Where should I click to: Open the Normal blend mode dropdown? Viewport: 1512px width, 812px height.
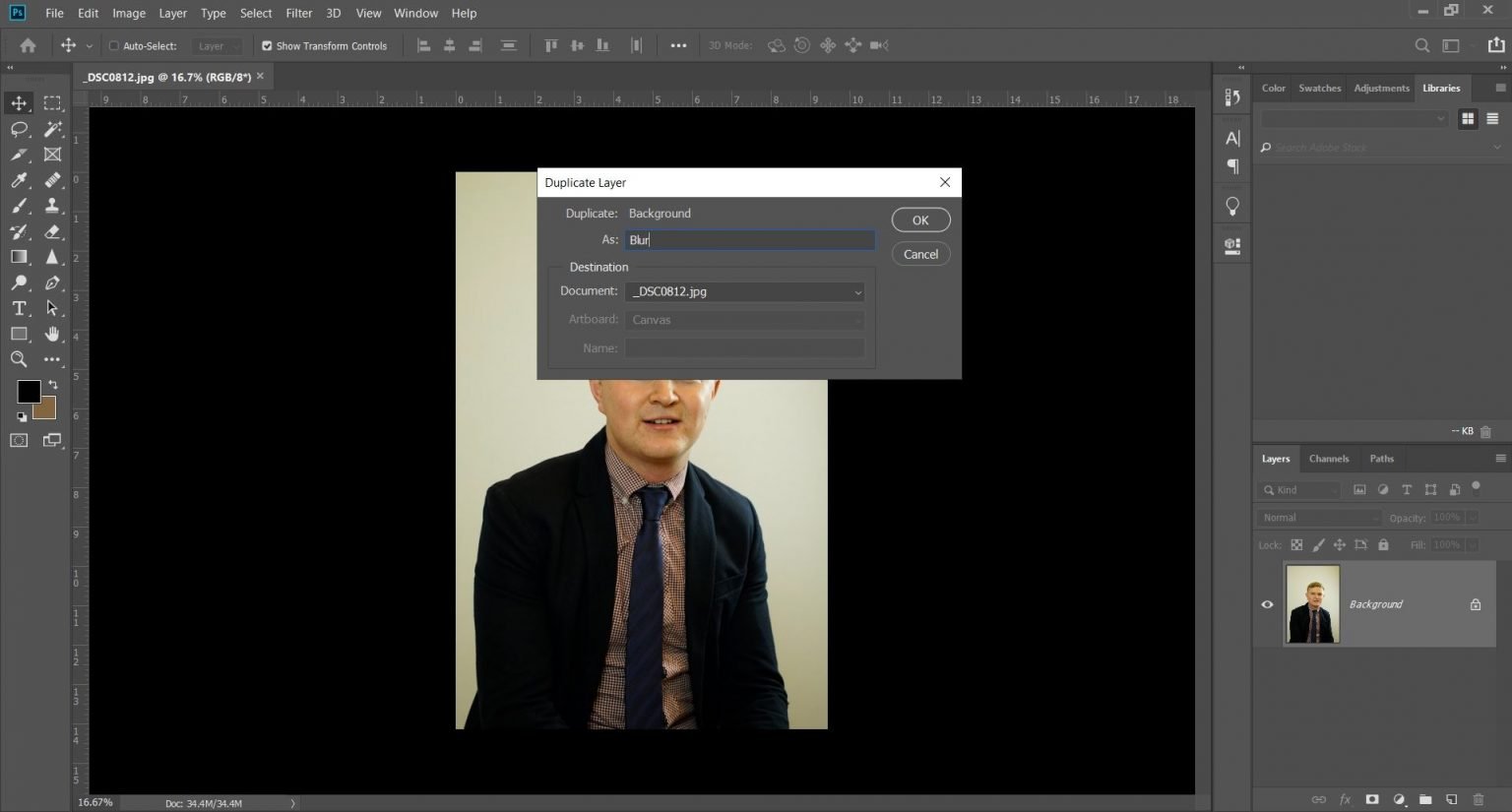click(x=1320, y=518)
